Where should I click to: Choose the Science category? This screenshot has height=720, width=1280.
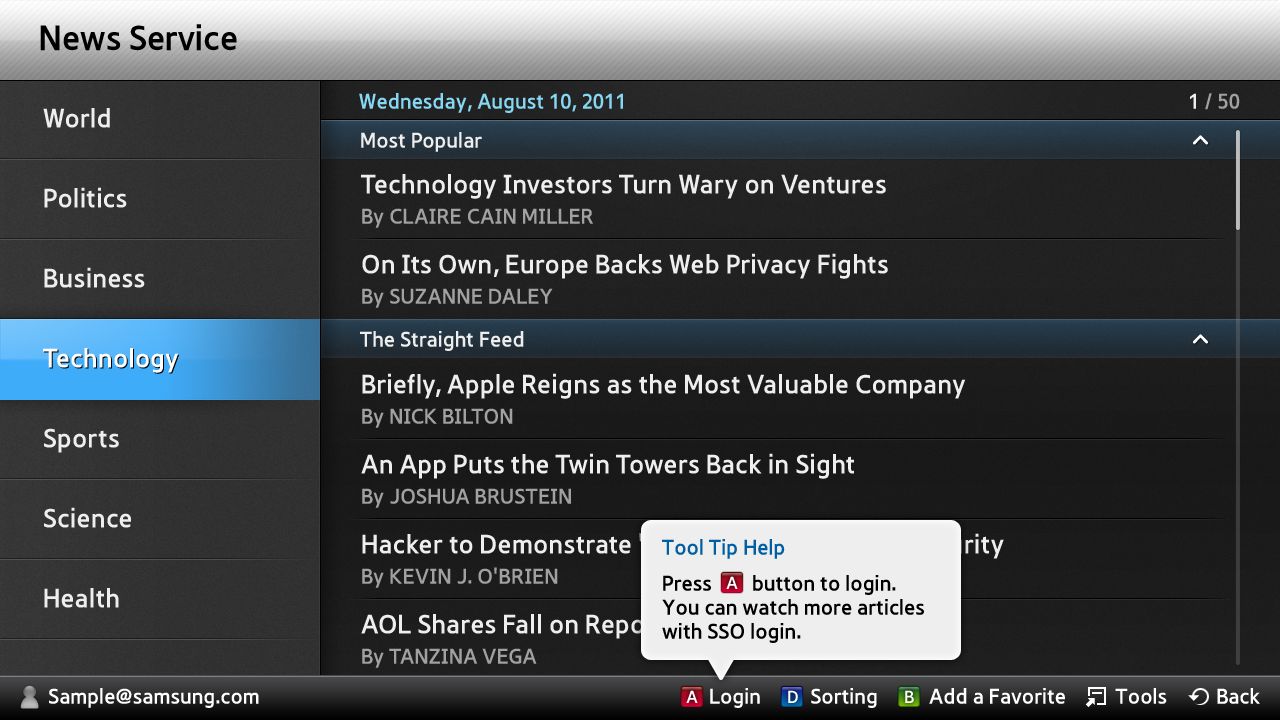point(160,519)
